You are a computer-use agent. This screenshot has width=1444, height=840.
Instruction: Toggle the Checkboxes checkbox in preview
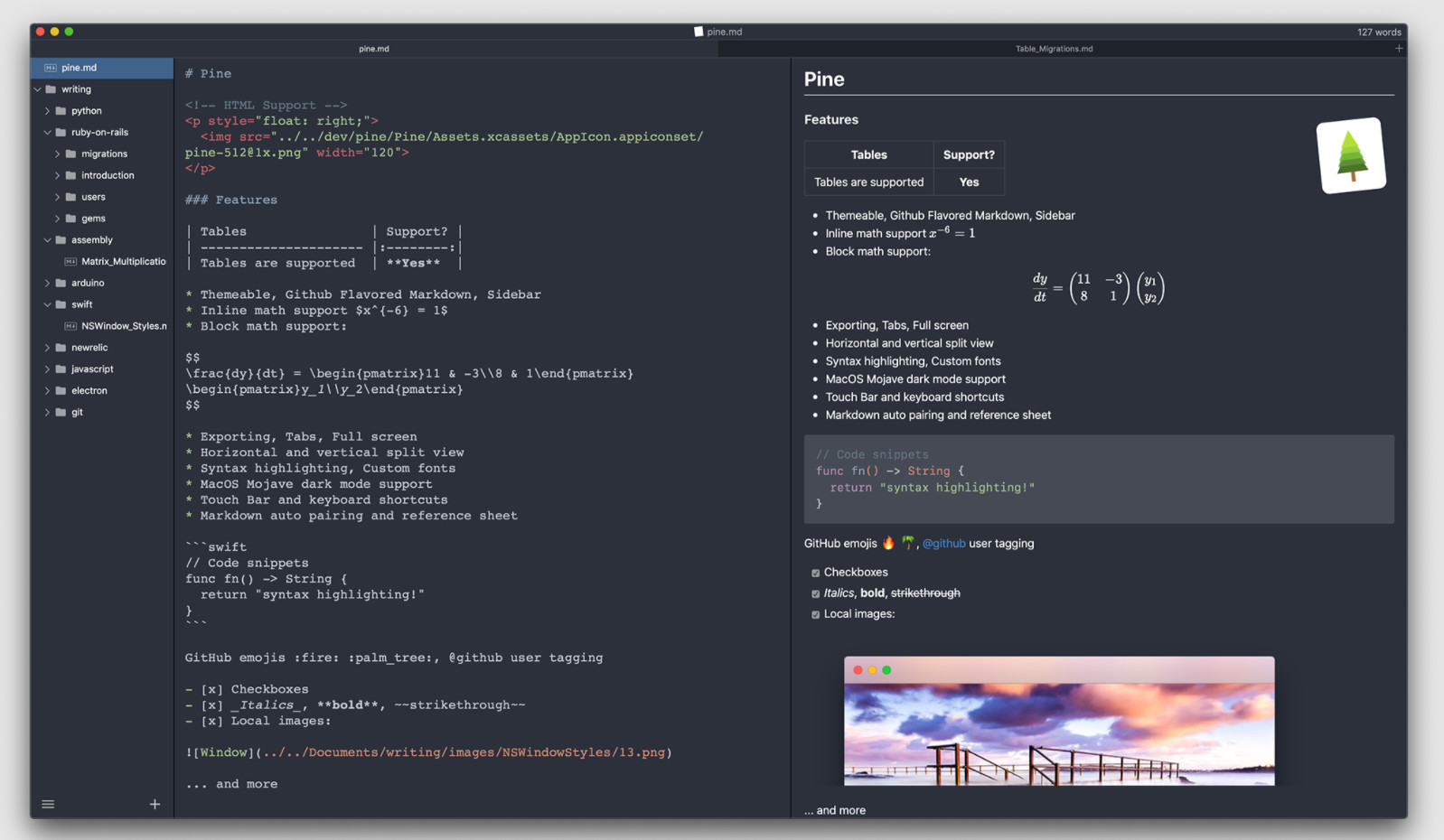pyautogui.click(x=815, y=573)
